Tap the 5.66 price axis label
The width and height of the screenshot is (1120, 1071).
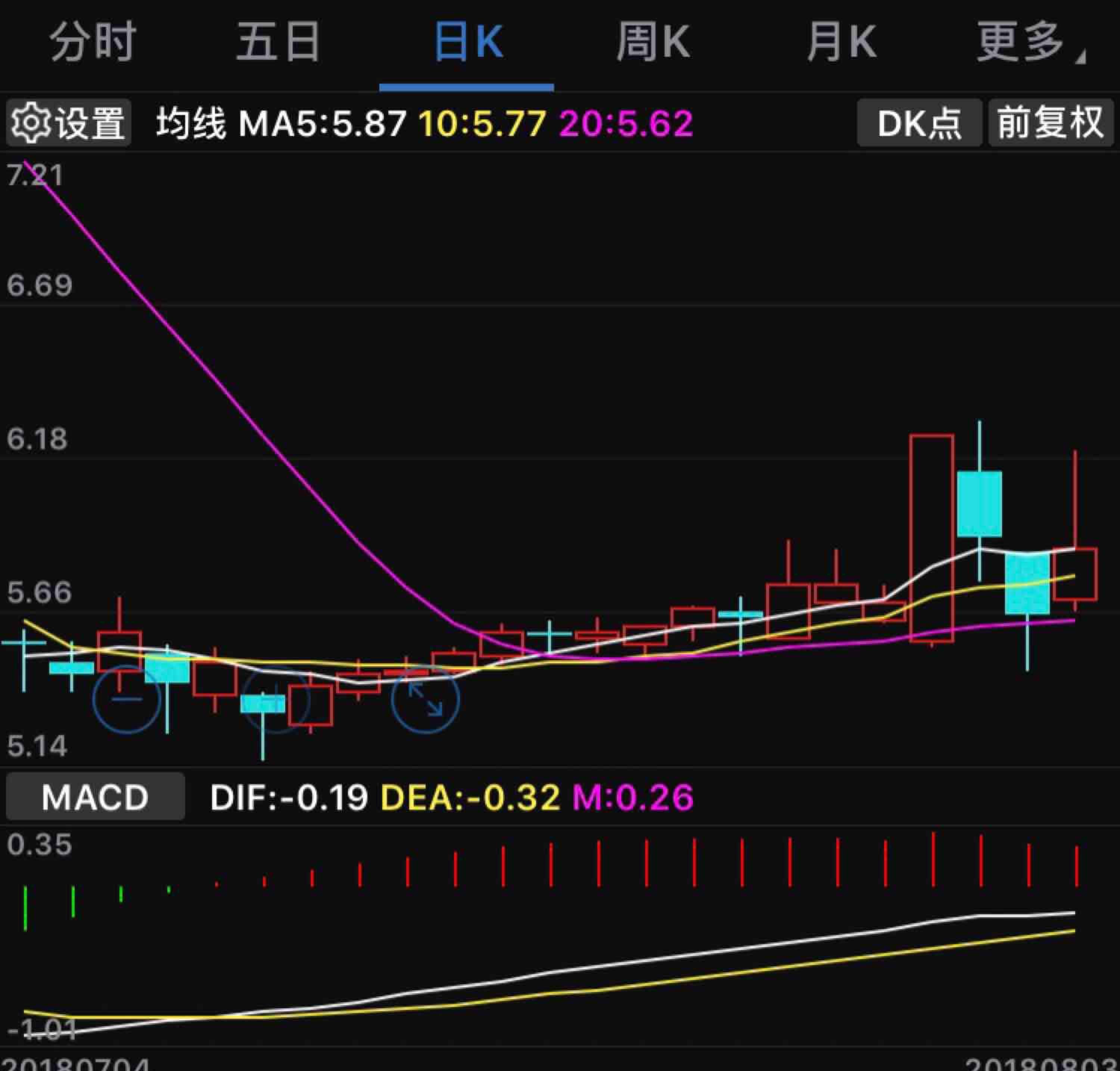coord(40,592)
